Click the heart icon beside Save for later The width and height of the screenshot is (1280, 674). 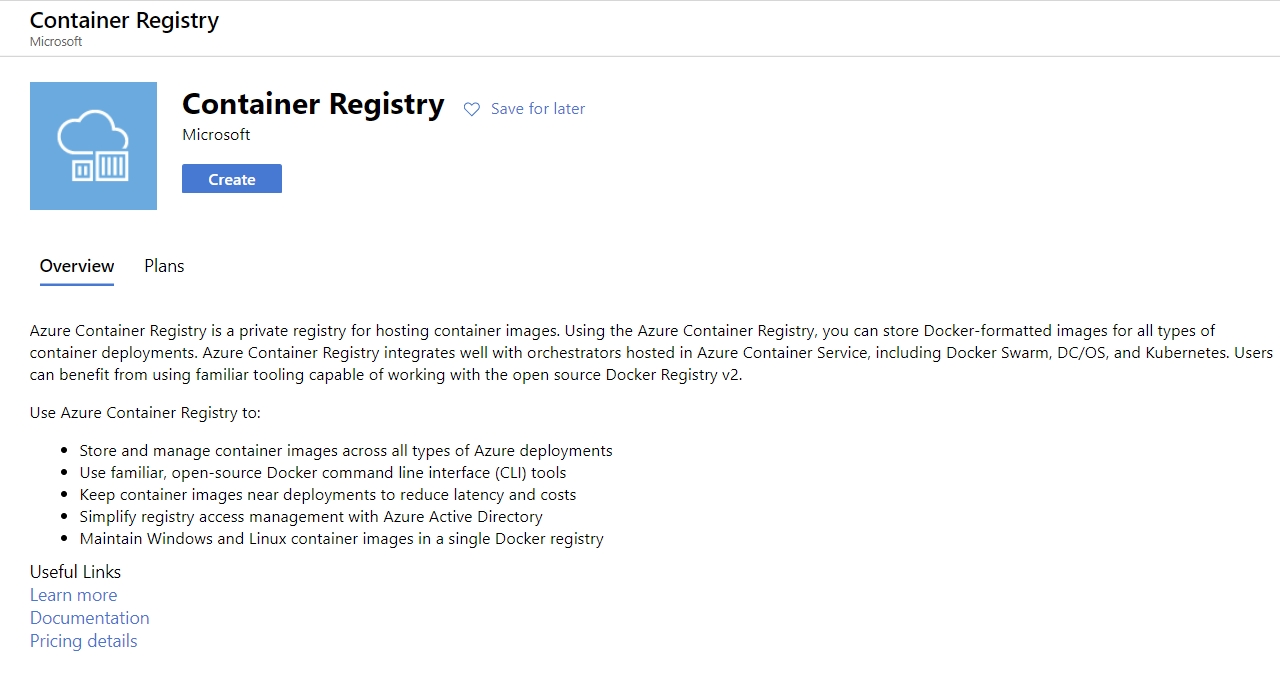click(x=472, y=109)
